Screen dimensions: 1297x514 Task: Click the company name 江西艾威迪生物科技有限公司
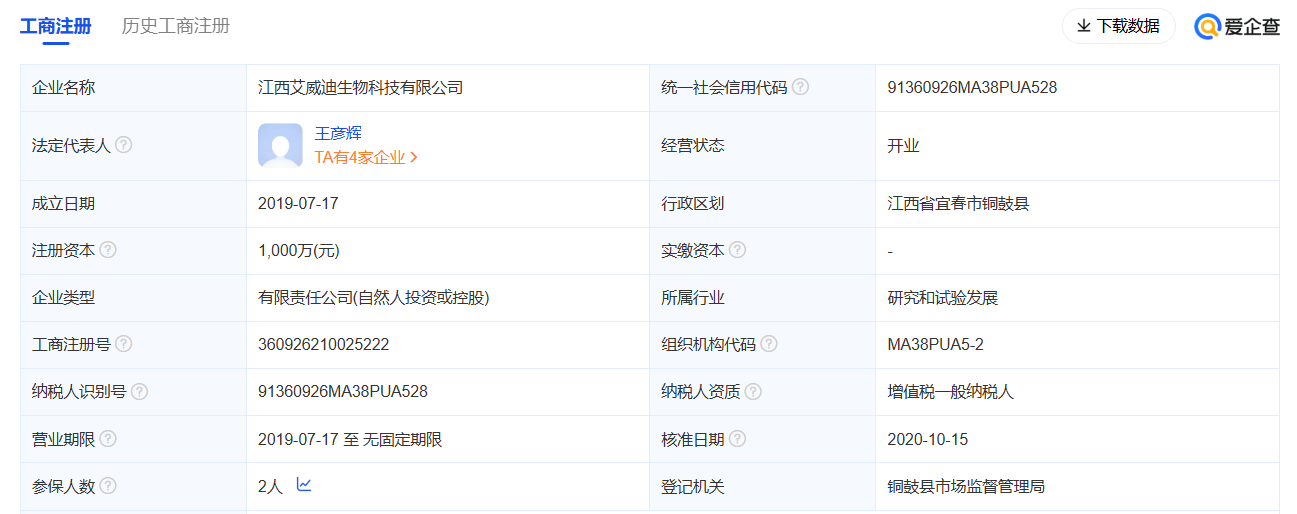[x=360, y=87]
